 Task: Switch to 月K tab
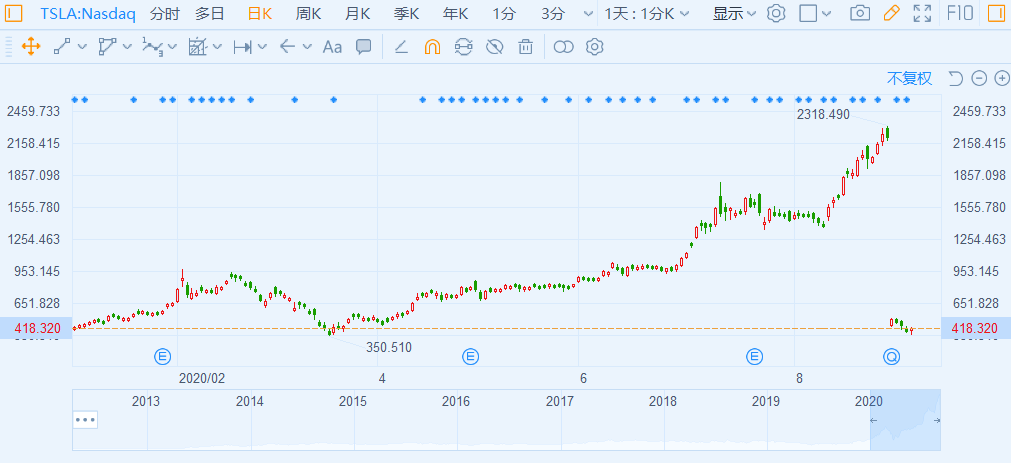pyautogui.click(x=357, y=14)
